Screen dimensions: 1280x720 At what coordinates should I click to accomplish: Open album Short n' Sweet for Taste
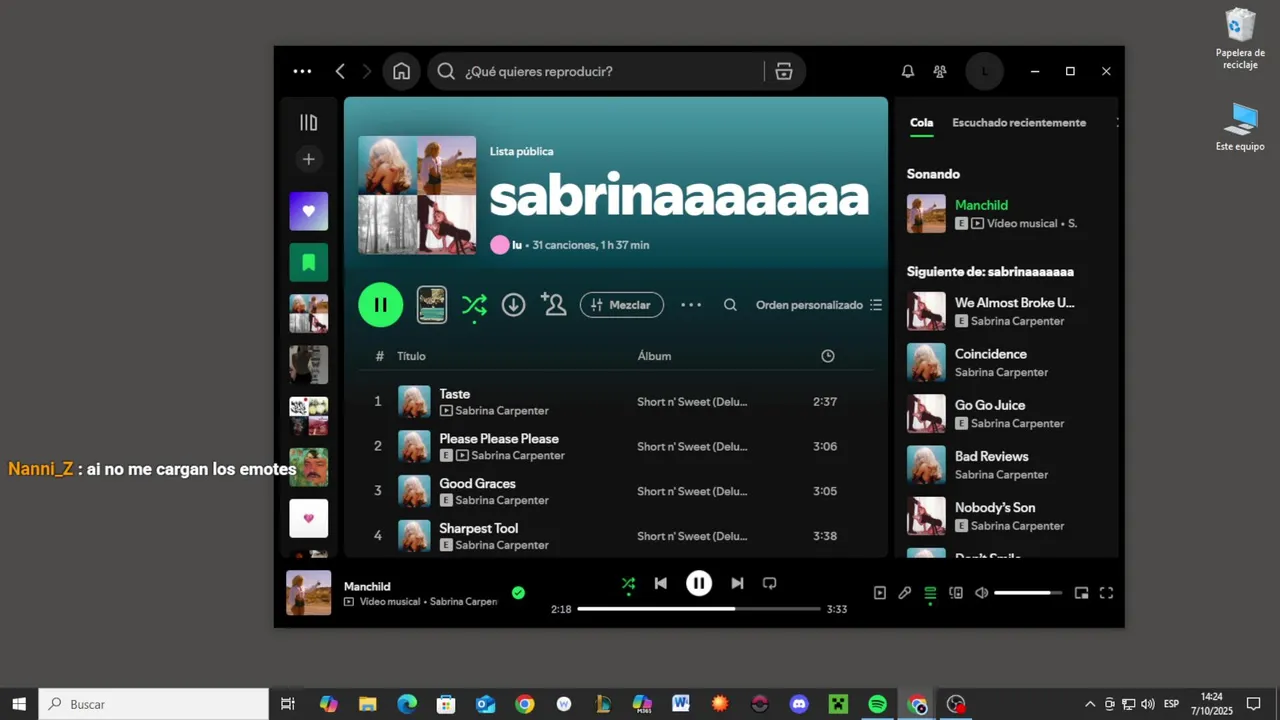coord(692,402)
